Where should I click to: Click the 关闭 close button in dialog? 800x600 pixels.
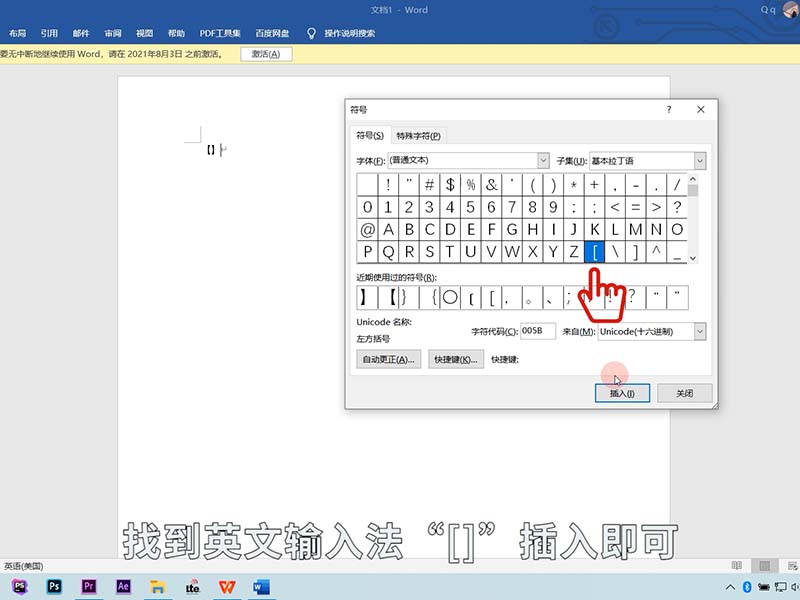pos(685,393)
